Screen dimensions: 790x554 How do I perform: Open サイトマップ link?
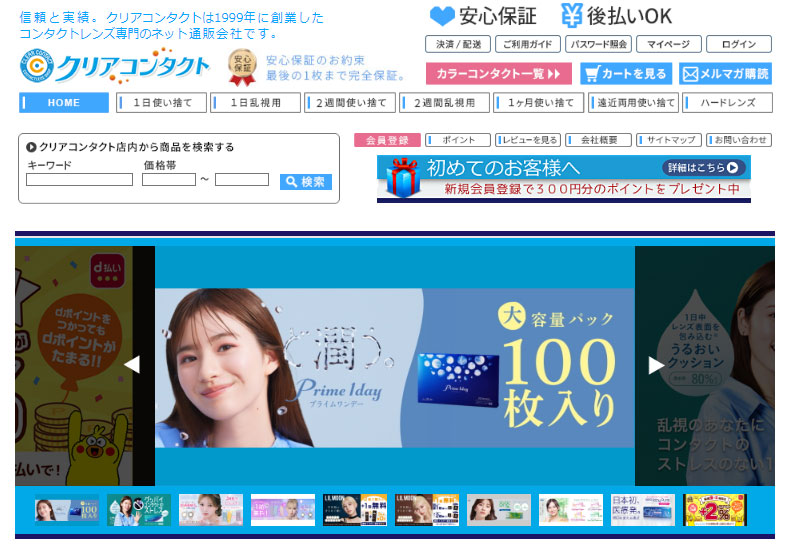[669, 140]
